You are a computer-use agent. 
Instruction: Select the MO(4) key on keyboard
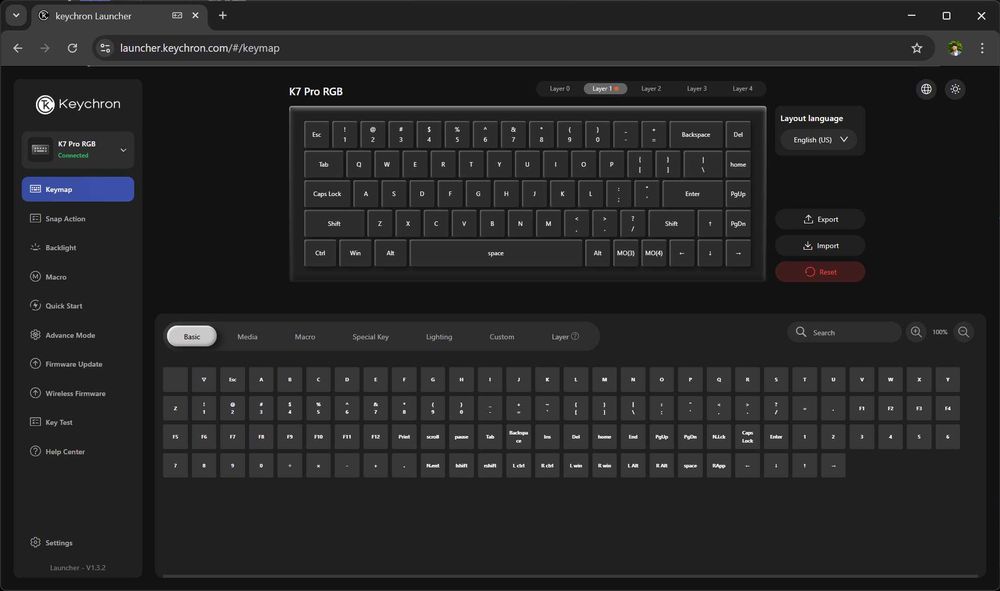click(654, 253)
